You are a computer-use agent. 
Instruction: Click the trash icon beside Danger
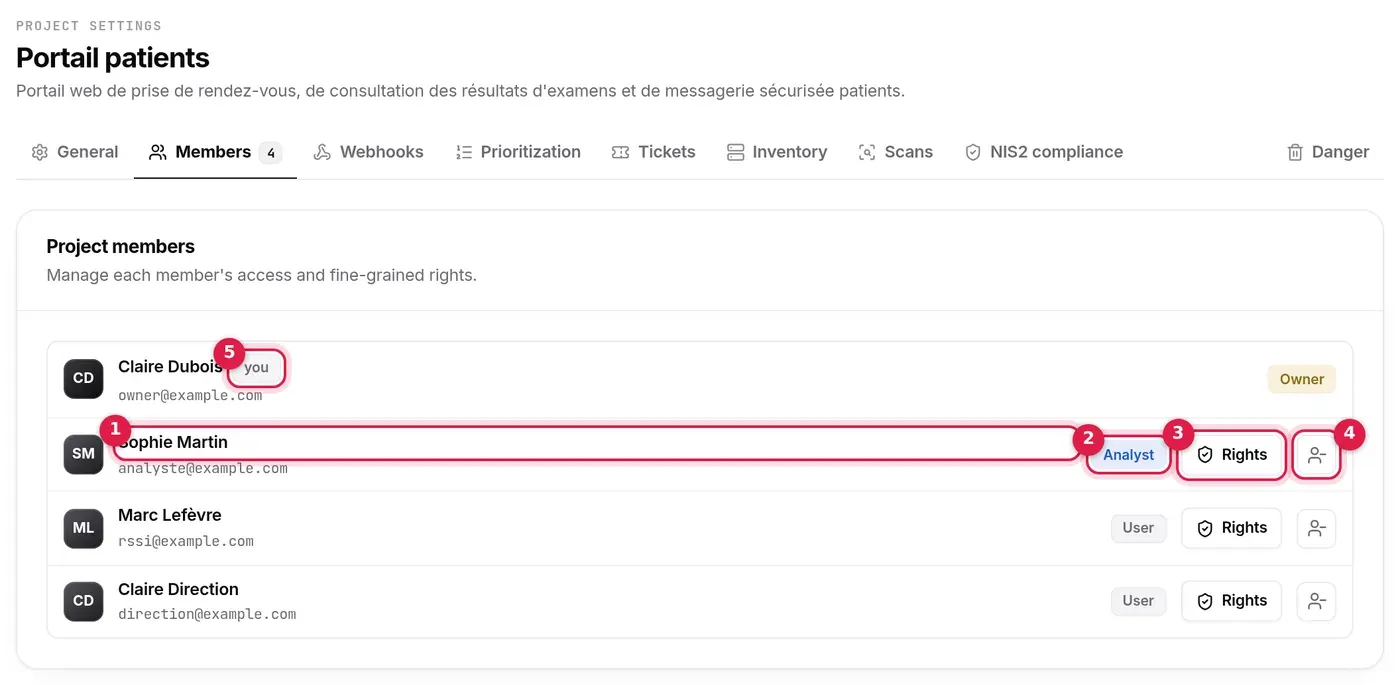click(1295, 152)
